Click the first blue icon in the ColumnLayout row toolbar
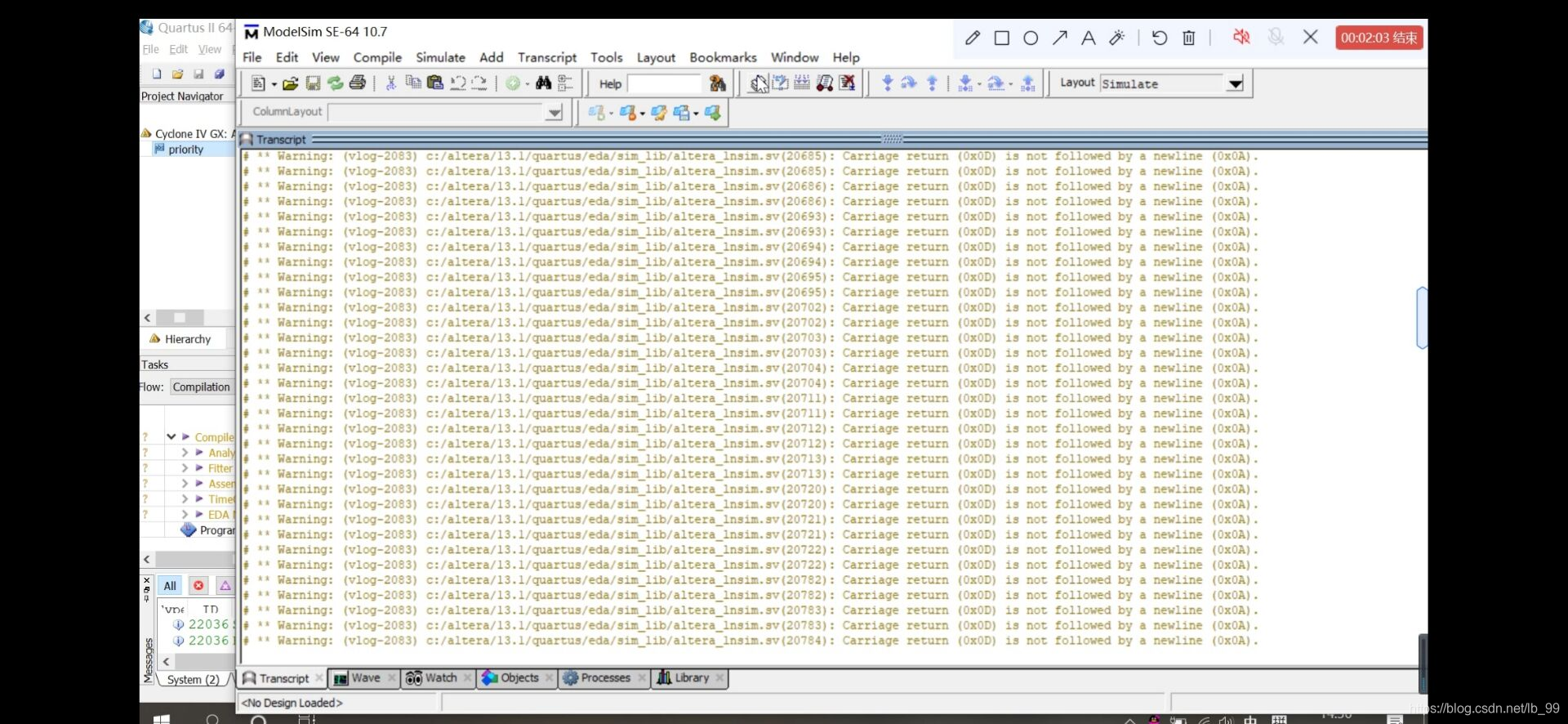Screen dimensions: 1568x724 [x=597, y=113]
